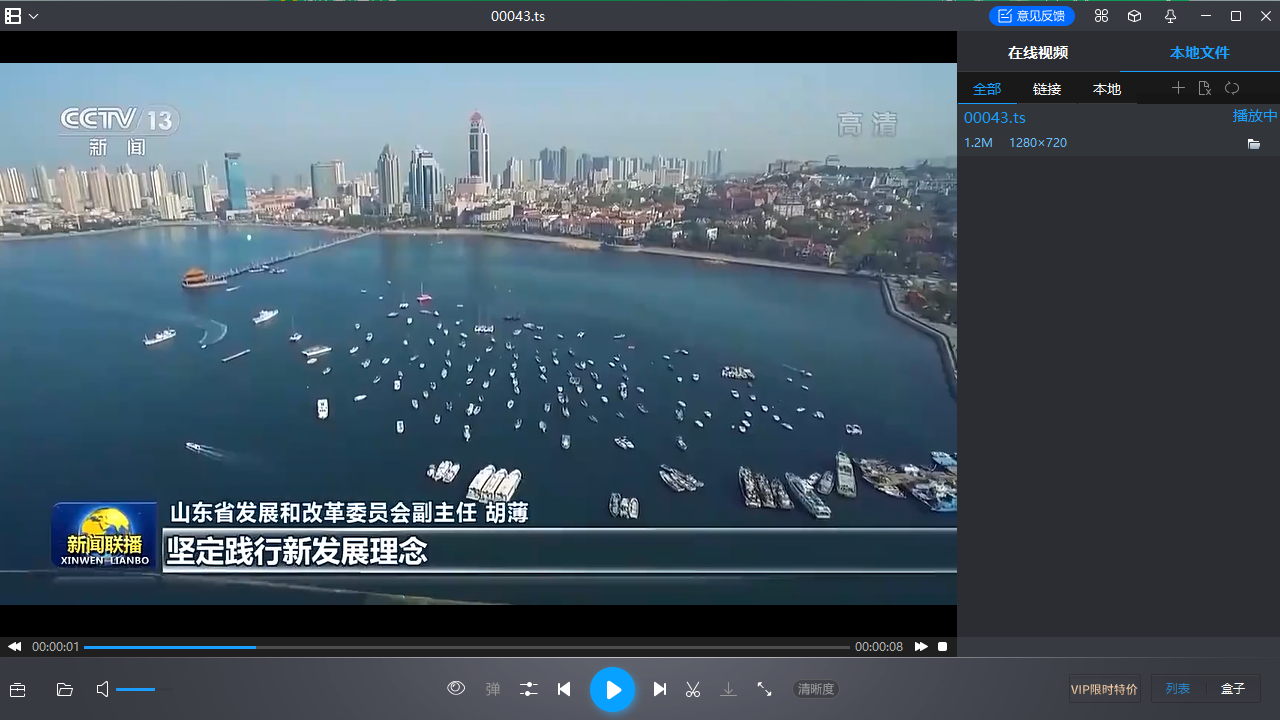Toggle always-on-top with the pin icon
Viewport: 1280px width, 720px height.
point(1170,15)
